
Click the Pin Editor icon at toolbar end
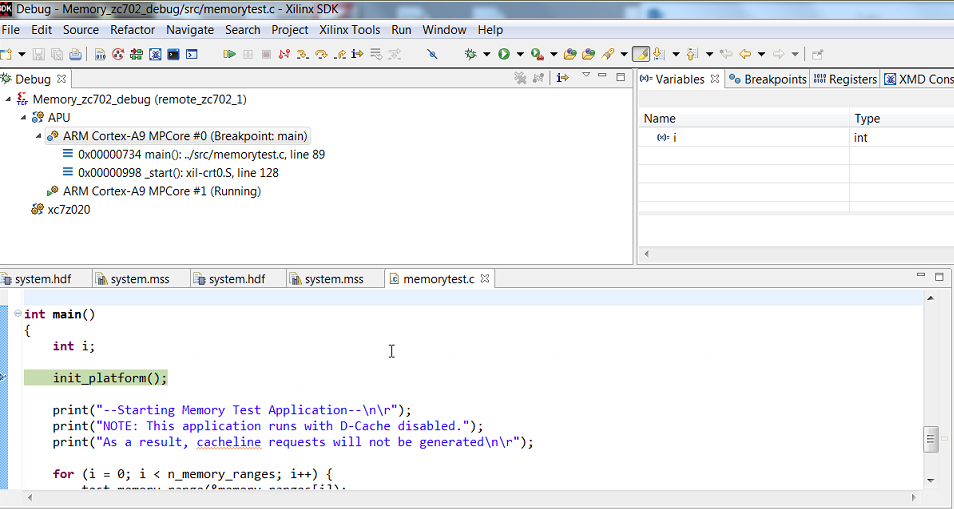point(817,54)
